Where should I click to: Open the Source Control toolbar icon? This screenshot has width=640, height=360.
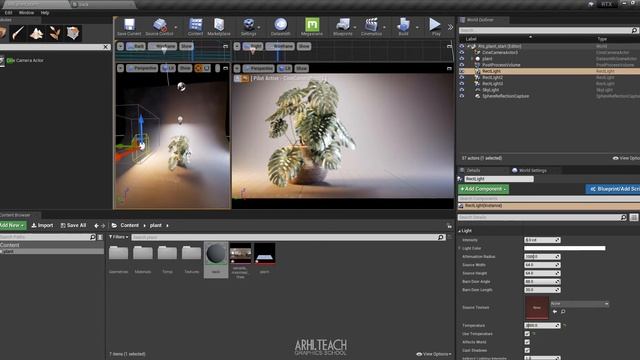160,27
